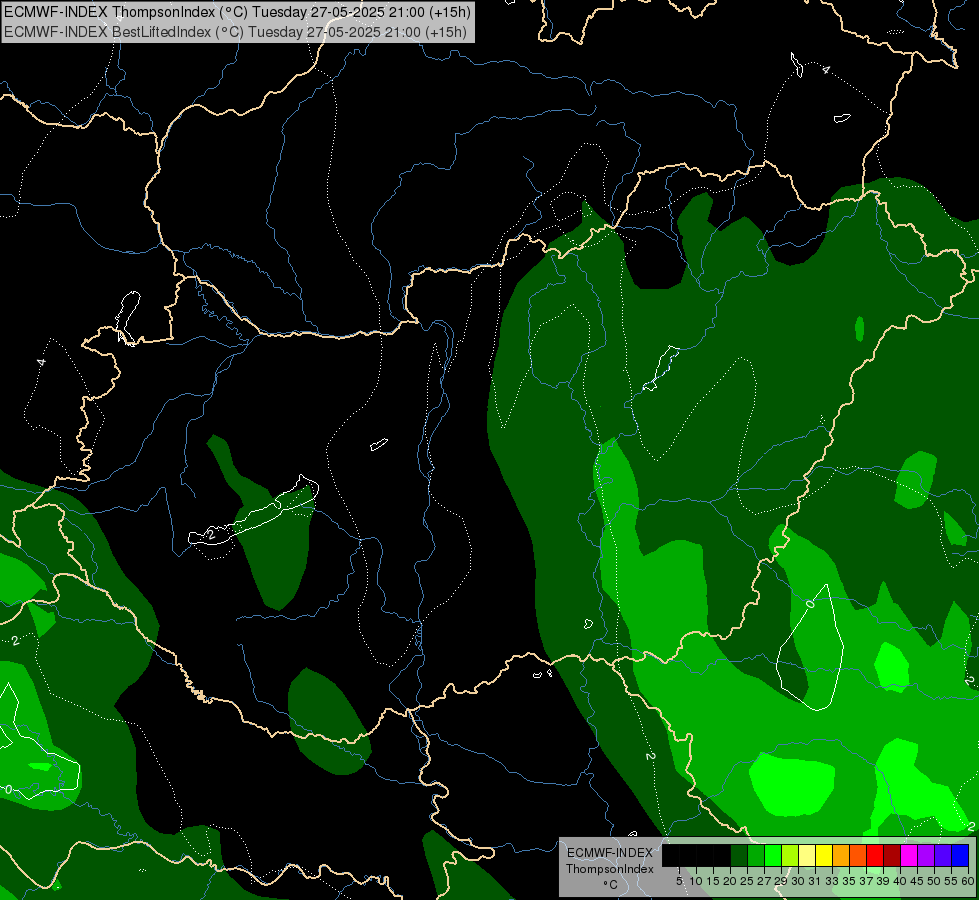
Task: Click the ThompsonIndex title line at top
Action: pos(237,11)
